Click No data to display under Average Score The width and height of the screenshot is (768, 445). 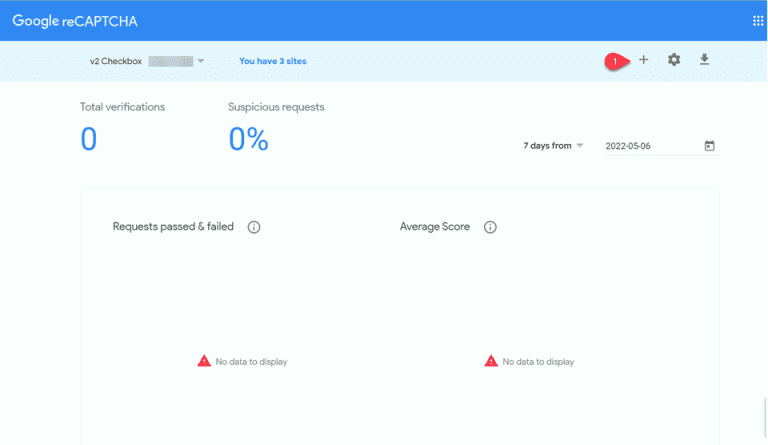538,362
